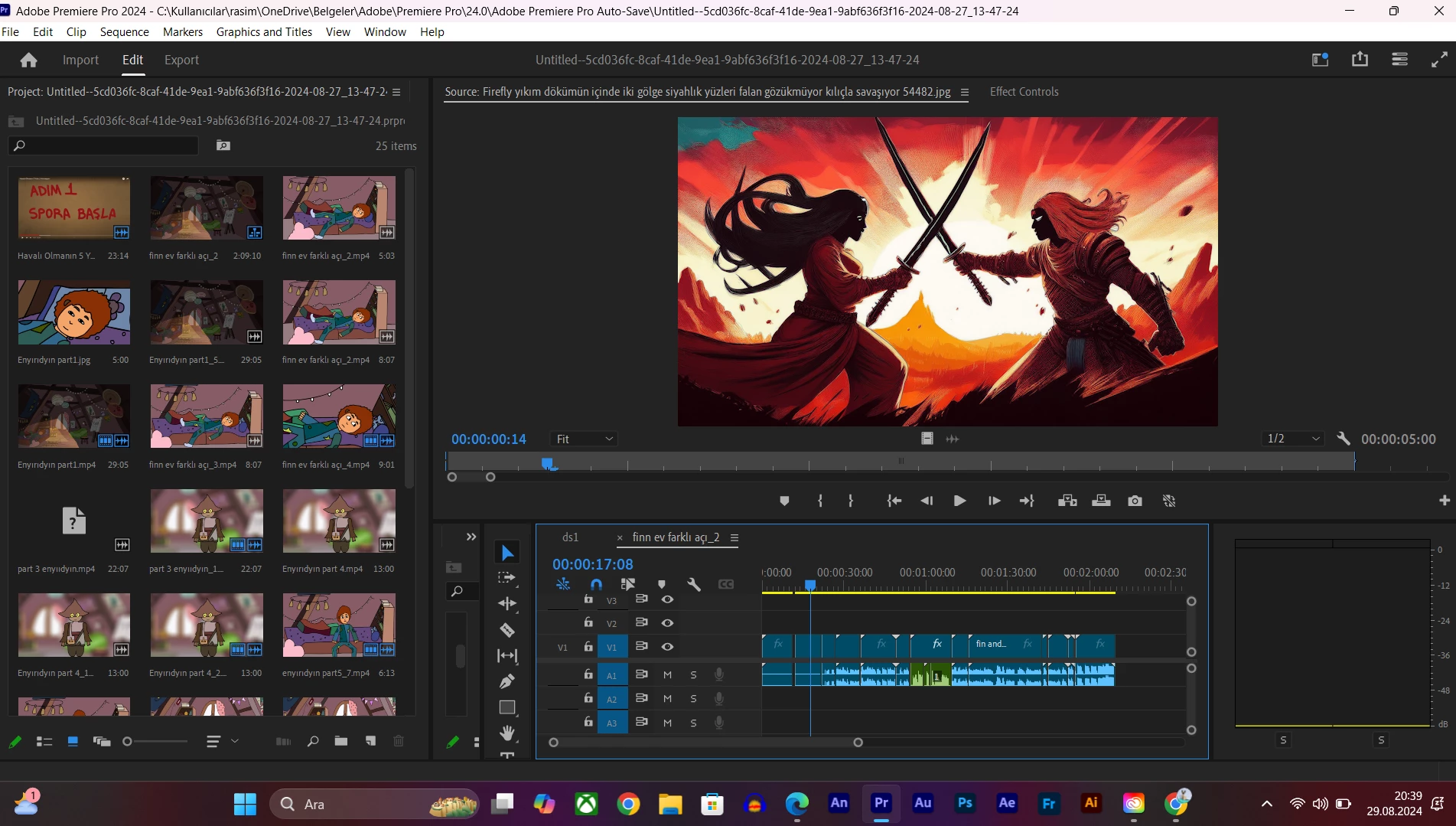
Task: Click Drag Audio Only waveform icon
Action: (953, 439)
